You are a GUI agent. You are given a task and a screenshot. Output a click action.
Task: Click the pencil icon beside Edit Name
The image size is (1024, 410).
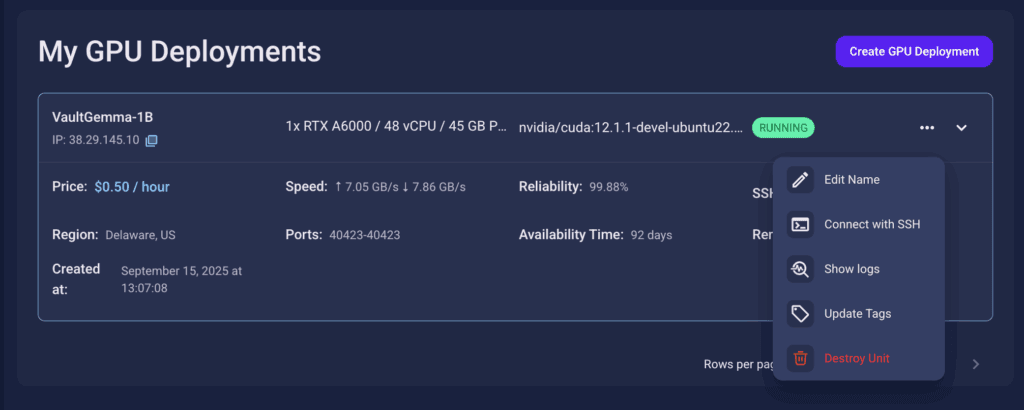tap(800, 180)
